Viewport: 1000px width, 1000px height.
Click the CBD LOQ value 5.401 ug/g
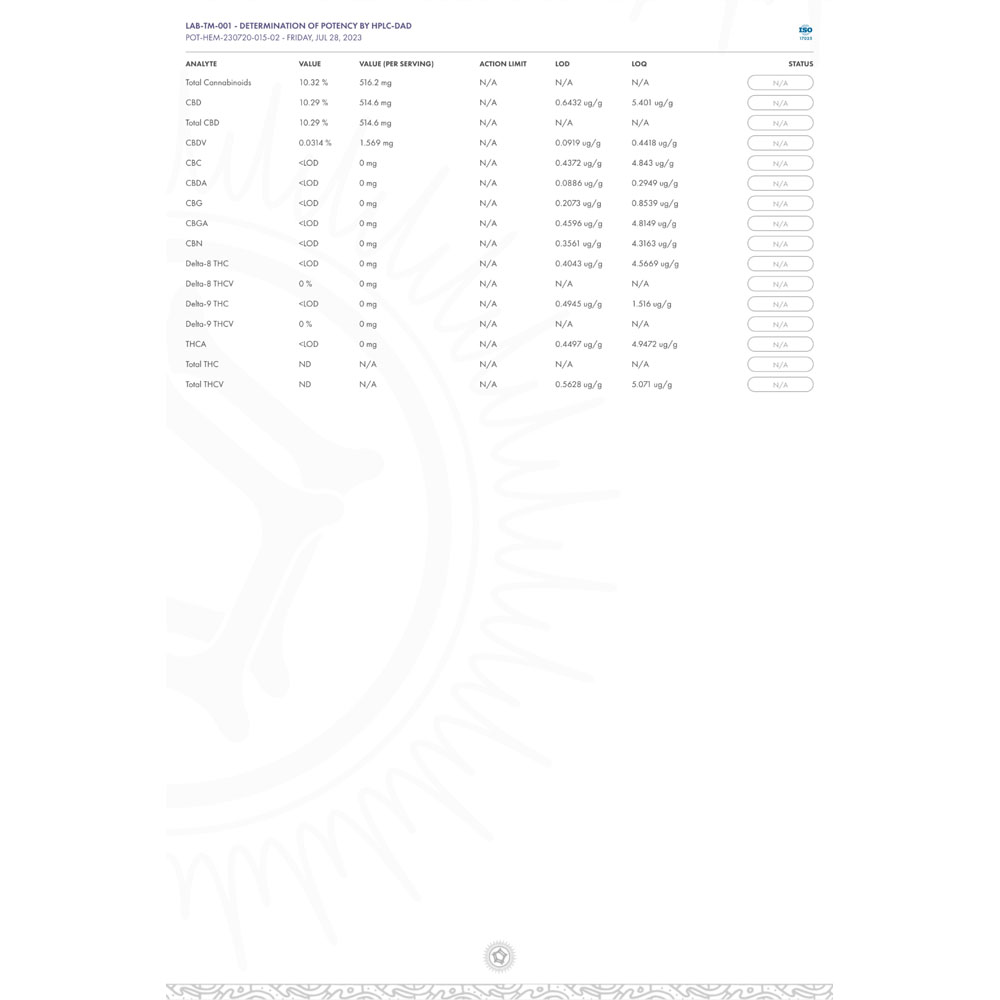pyautogui.click(x=652, y=102)
